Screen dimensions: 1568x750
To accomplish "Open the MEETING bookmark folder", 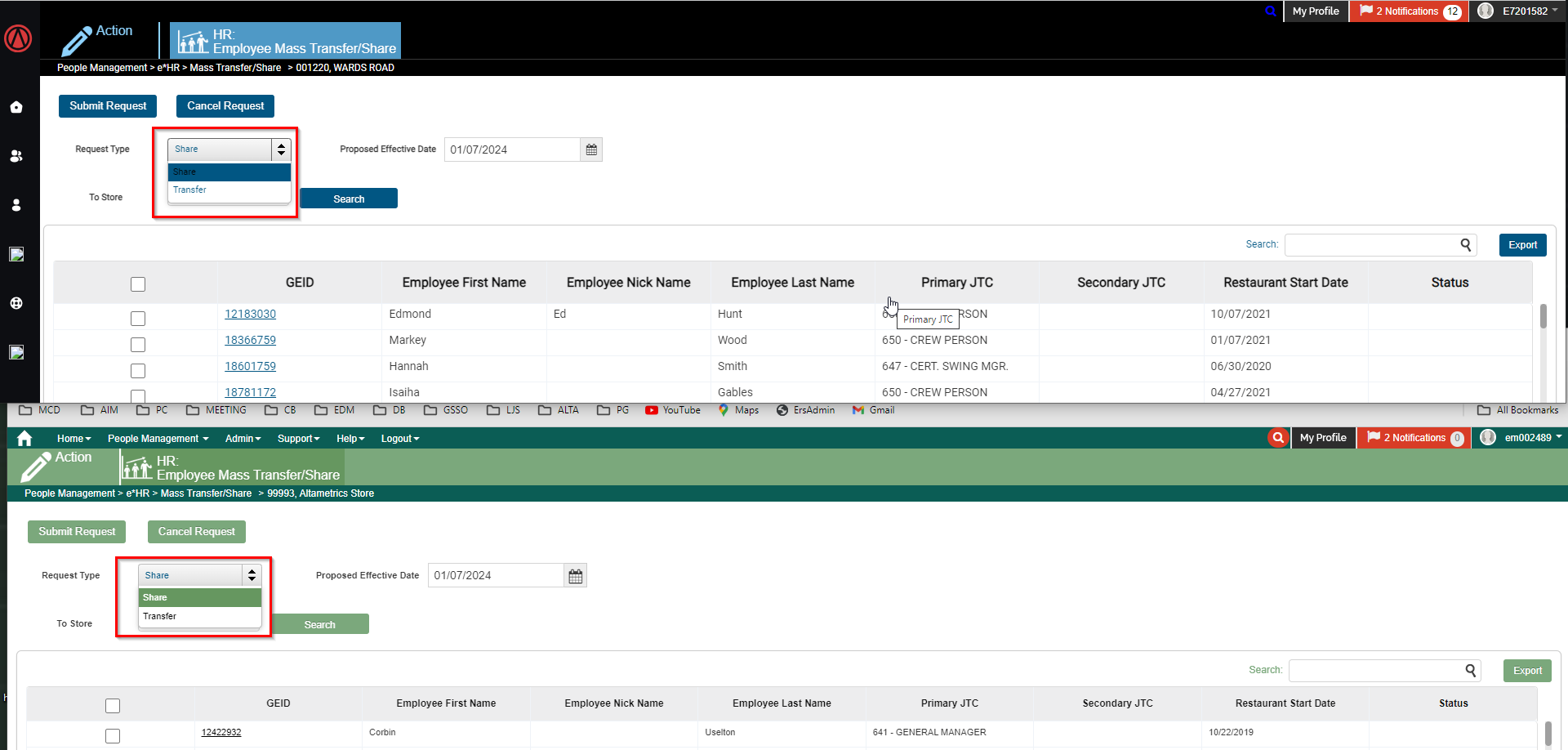I will pyautogui.click(x=216, y=410).
